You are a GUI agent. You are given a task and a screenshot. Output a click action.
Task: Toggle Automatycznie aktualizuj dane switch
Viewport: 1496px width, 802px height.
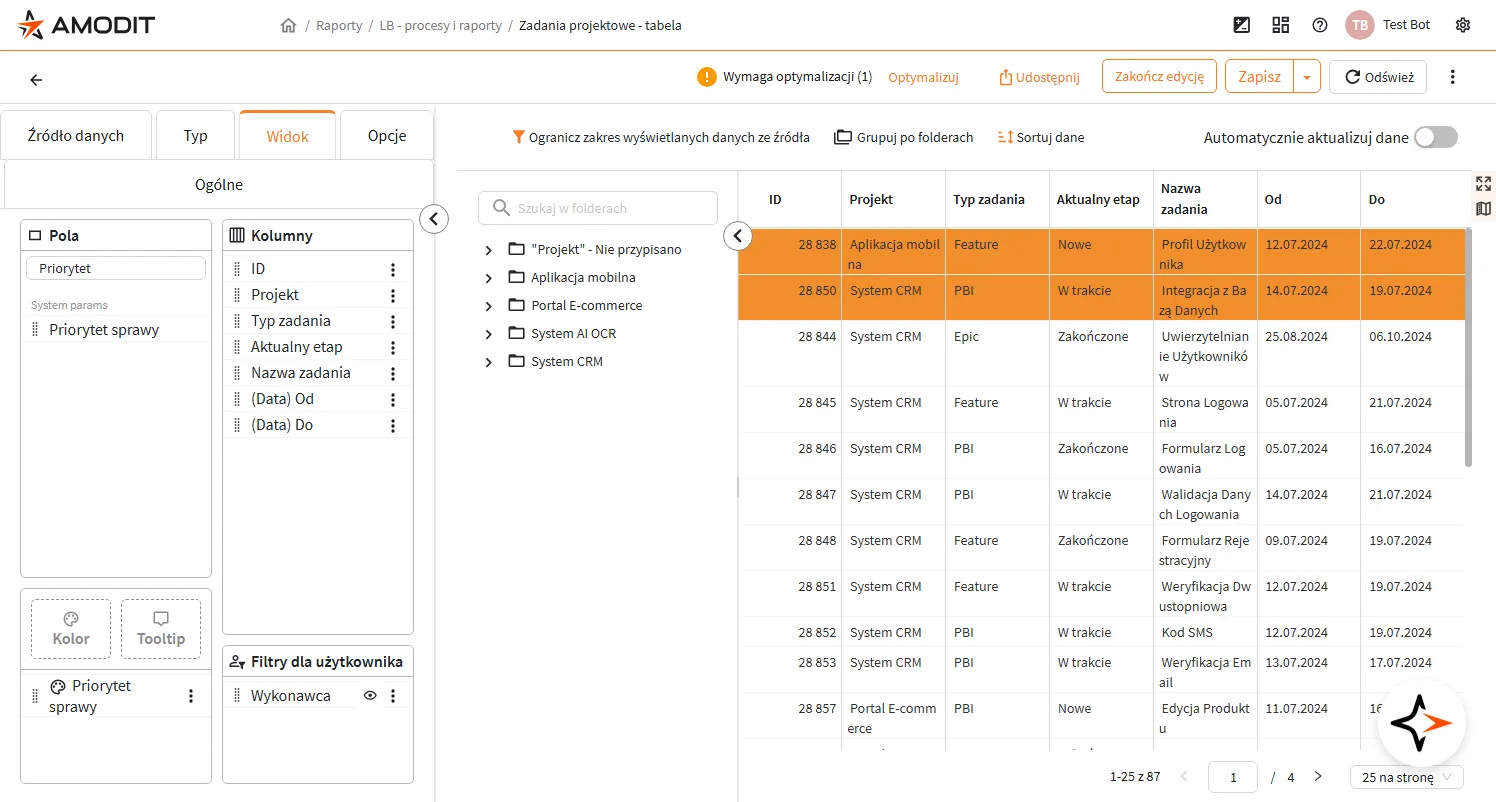(x=1436, y=138)
